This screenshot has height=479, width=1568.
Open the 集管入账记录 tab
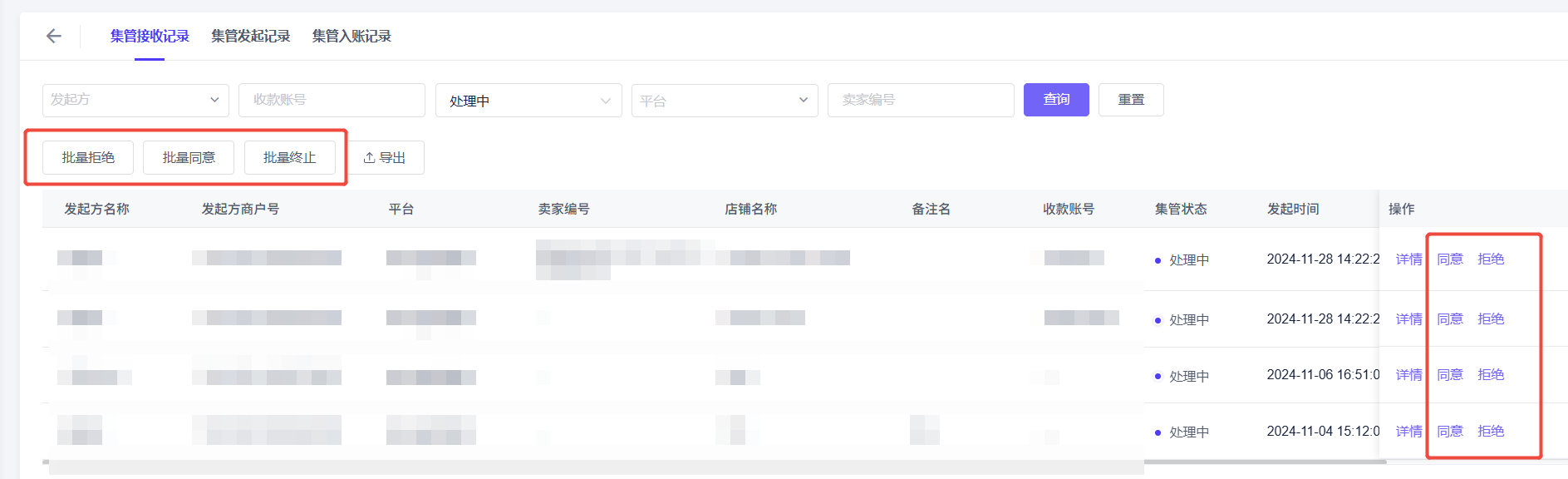click(351, 37)
